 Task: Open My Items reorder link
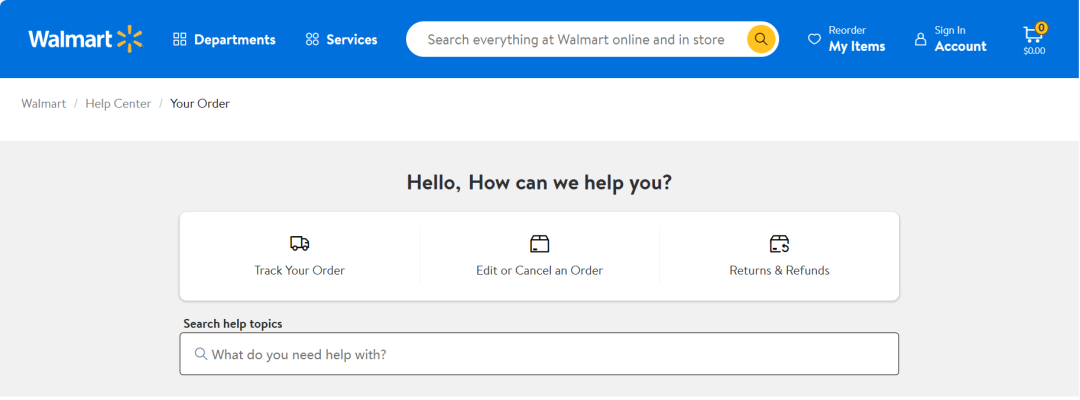[x=856, y=46]
